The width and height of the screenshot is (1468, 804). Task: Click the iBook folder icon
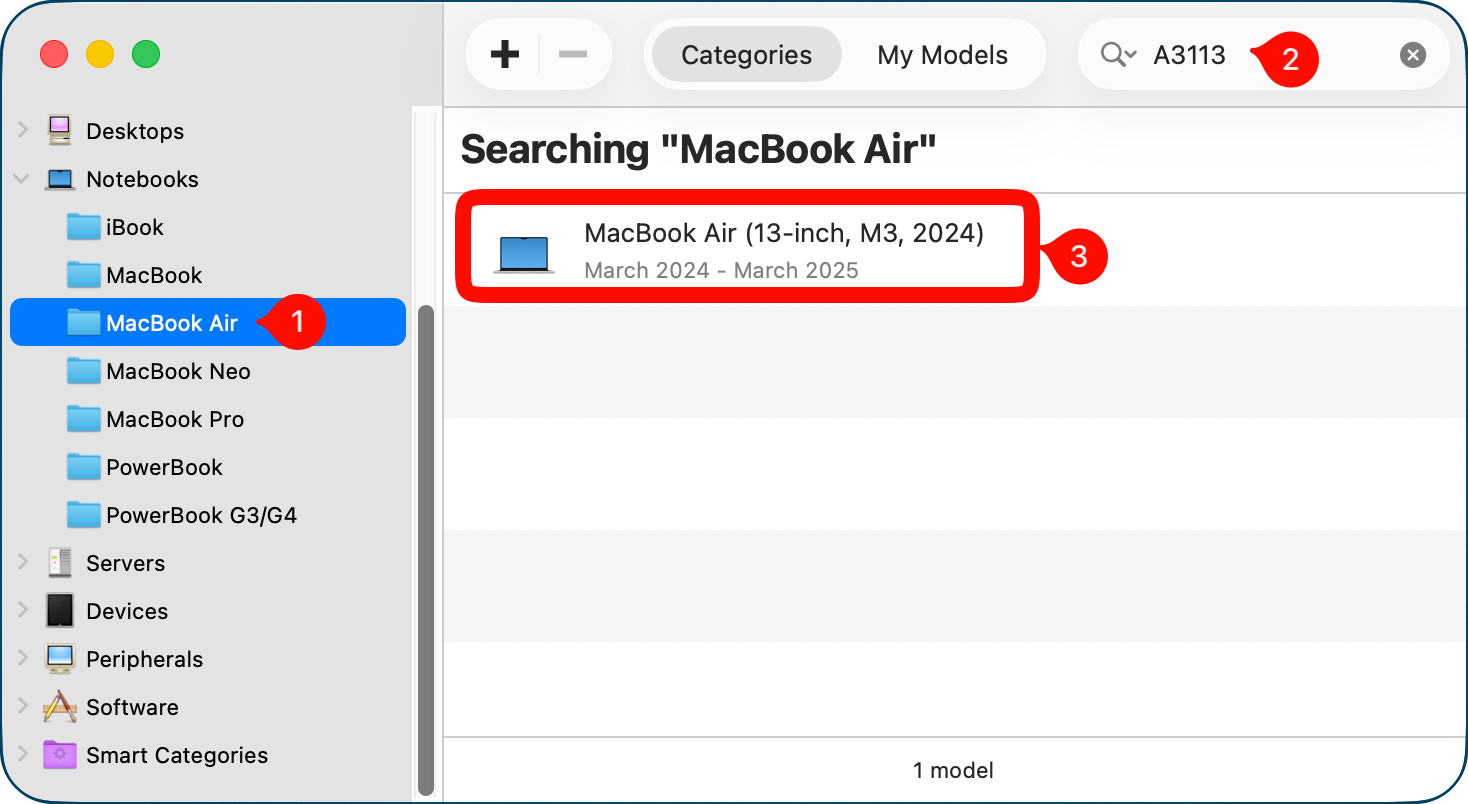(x=83, y=227)
